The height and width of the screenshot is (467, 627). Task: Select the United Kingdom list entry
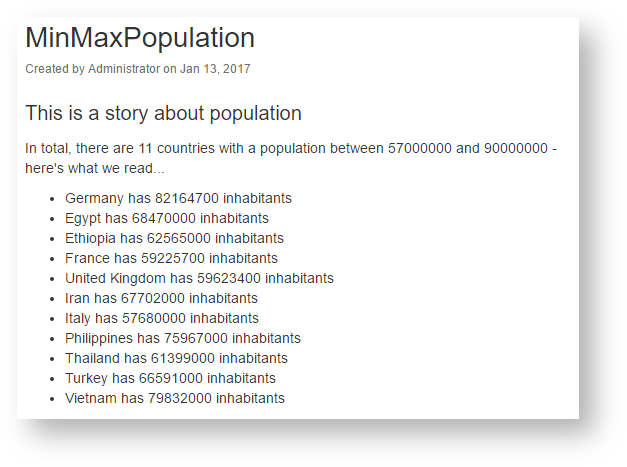coord(199,278)
